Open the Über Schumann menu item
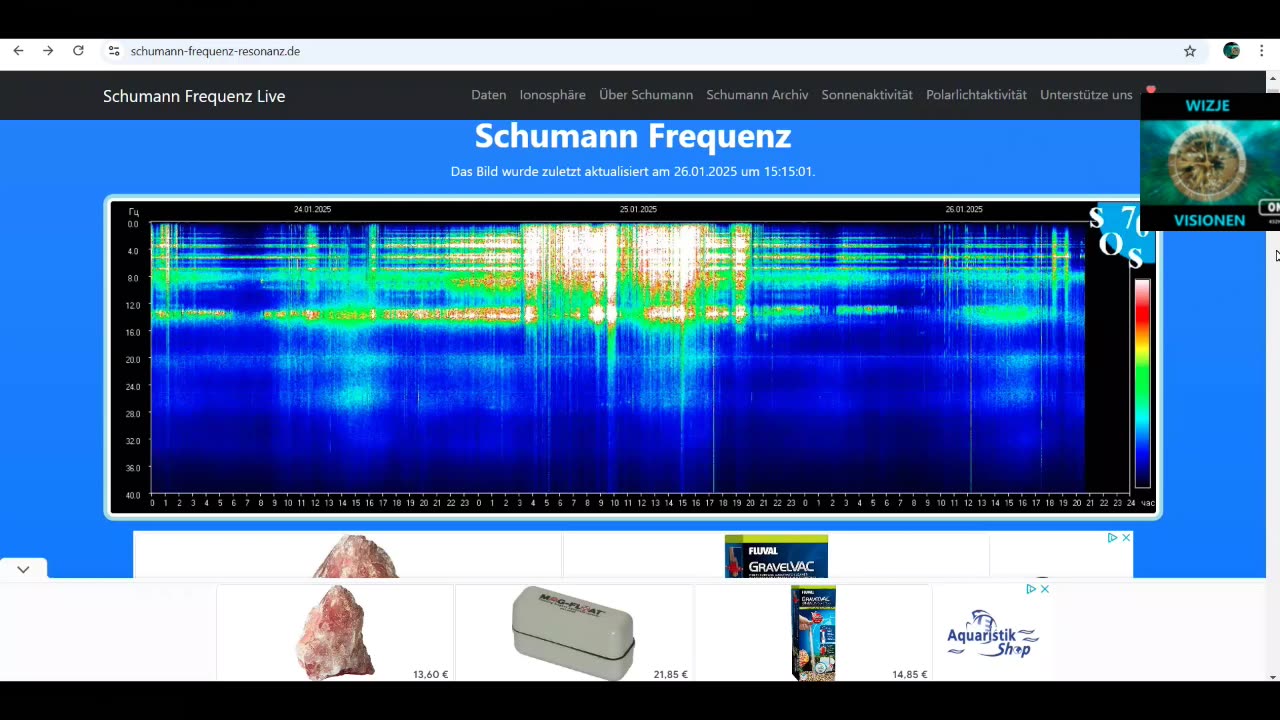Image resolution: width=1280 pixels, height=720 pixels. (x=646, y=95)
